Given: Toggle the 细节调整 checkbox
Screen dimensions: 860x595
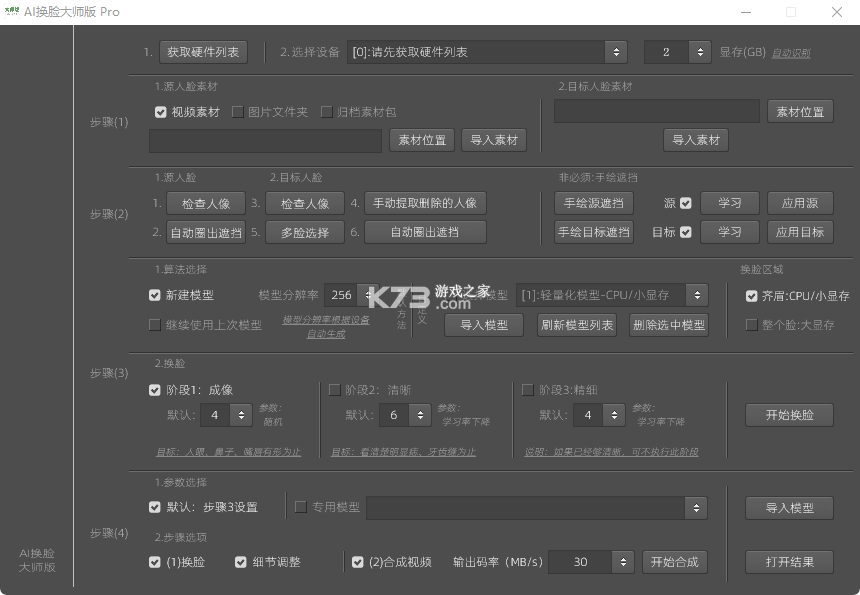Looking at the screenshot, I should click(240, 562).
